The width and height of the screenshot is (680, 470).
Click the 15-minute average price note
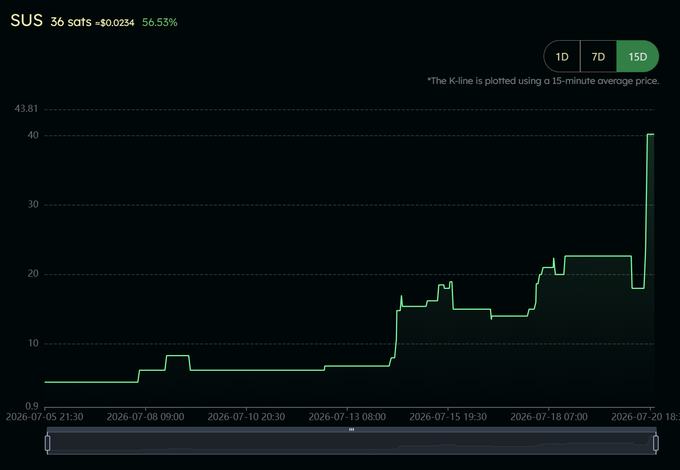543,81
